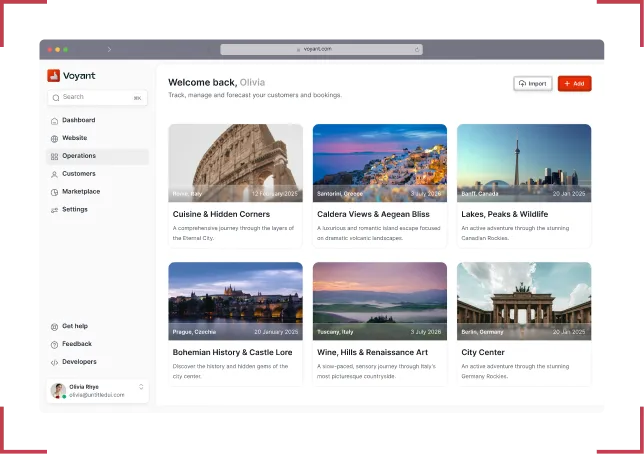The image size is (644, 454).
Task: Select Operations in the sidebar
Action: point(97,156)
